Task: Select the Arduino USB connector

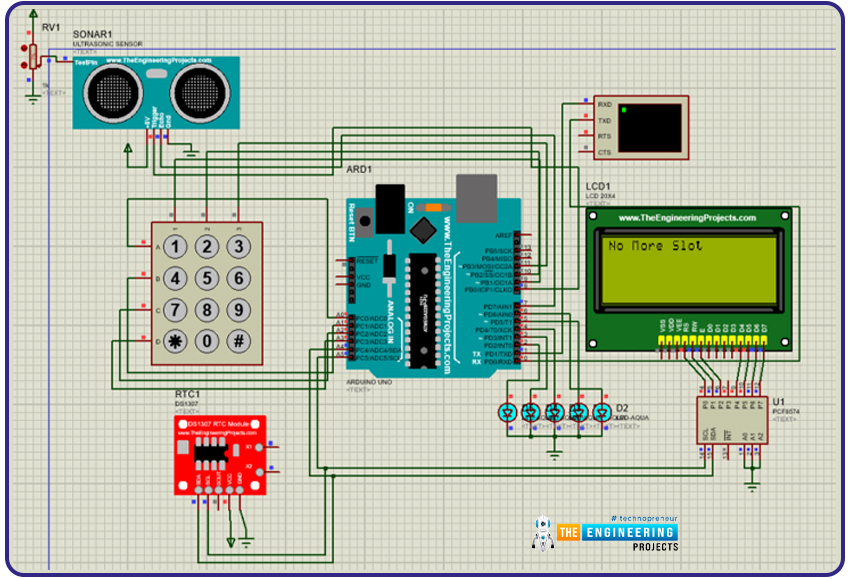Action: 476,197
